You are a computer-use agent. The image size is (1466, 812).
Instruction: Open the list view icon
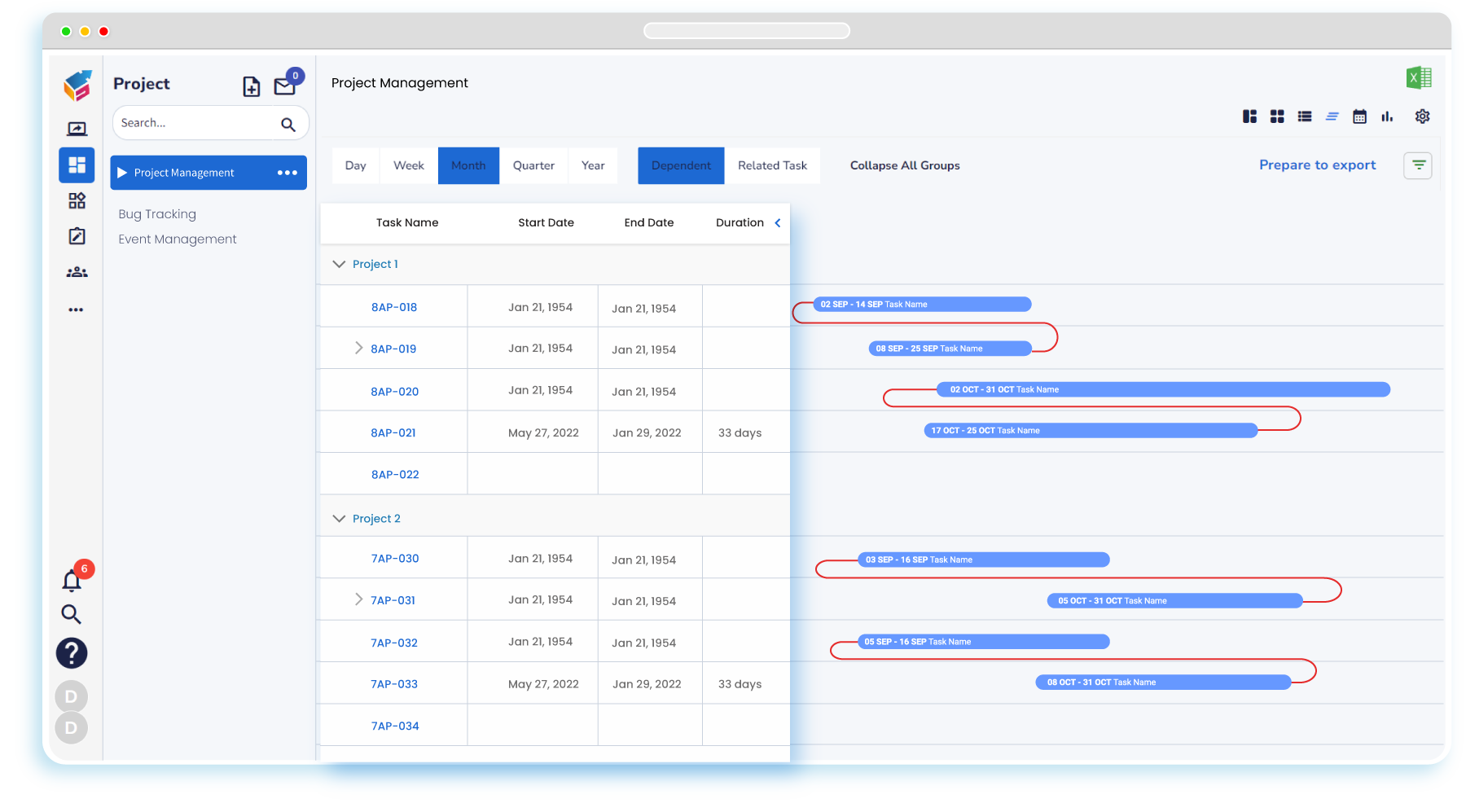(x=1304, y=116)
